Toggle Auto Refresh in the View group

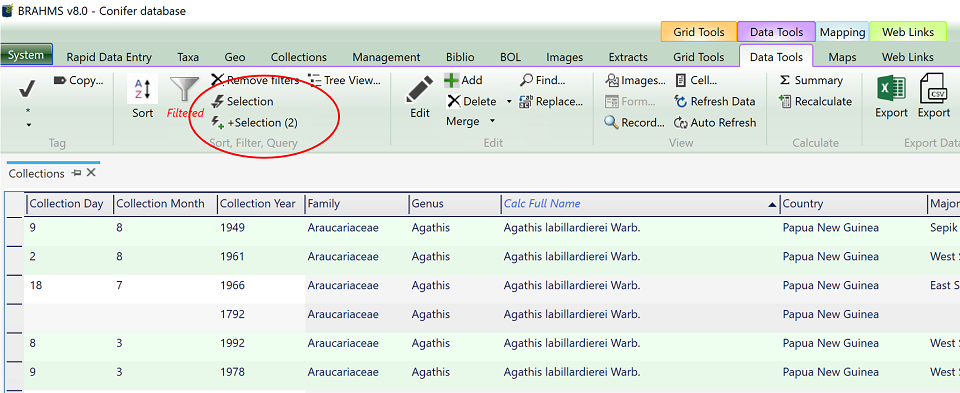tap(715, 122)
